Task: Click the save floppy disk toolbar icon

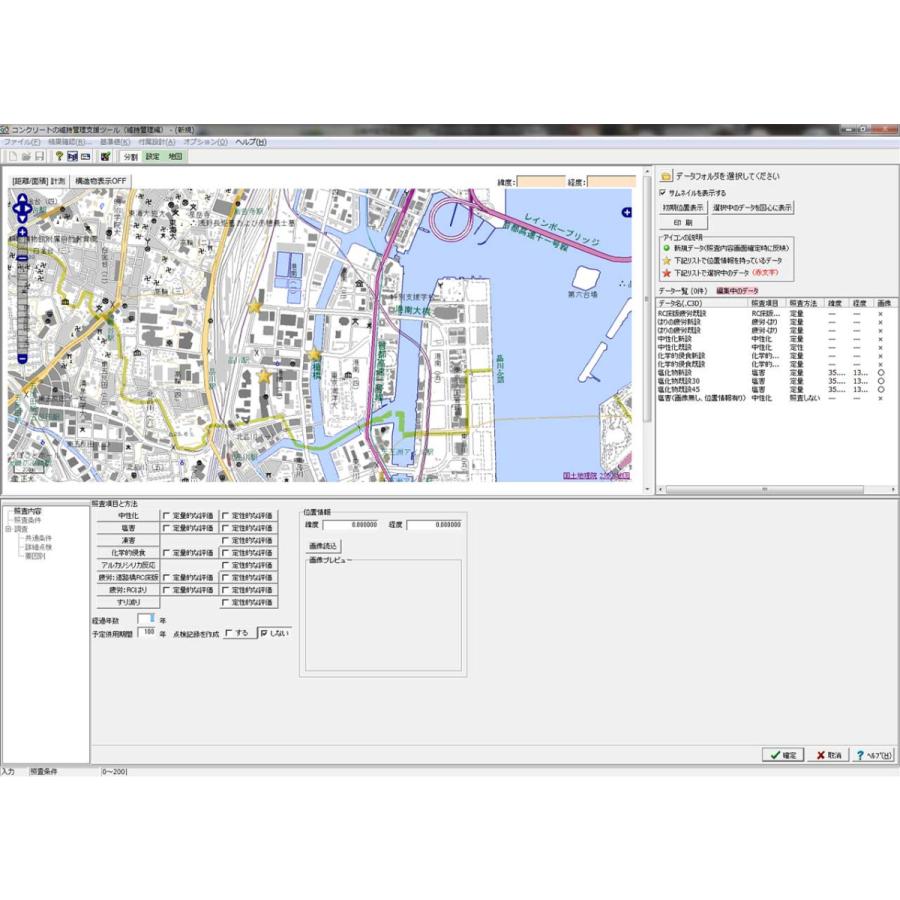Action: point(40,156)
